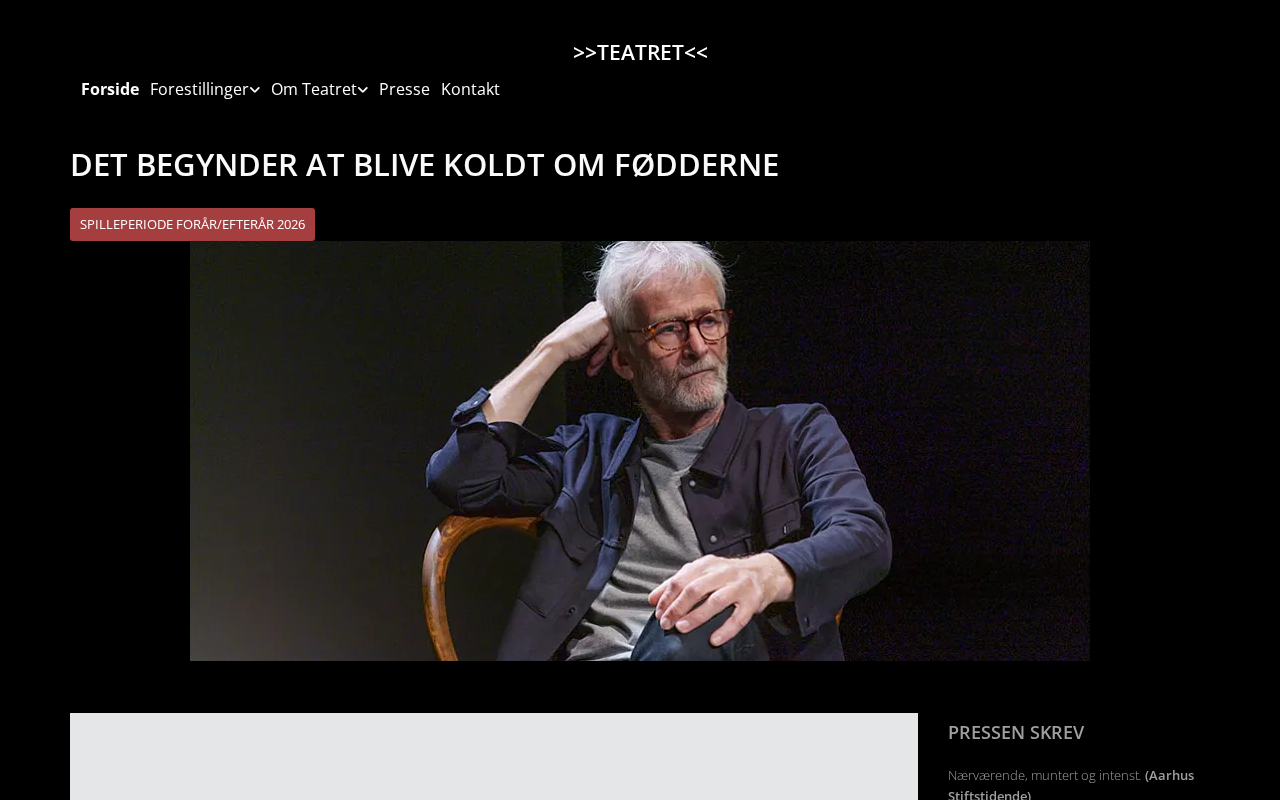Click the bold Aarhus Stiftstidende source text
Viewport: 1280px width, 800px height.
point(1071,785)
